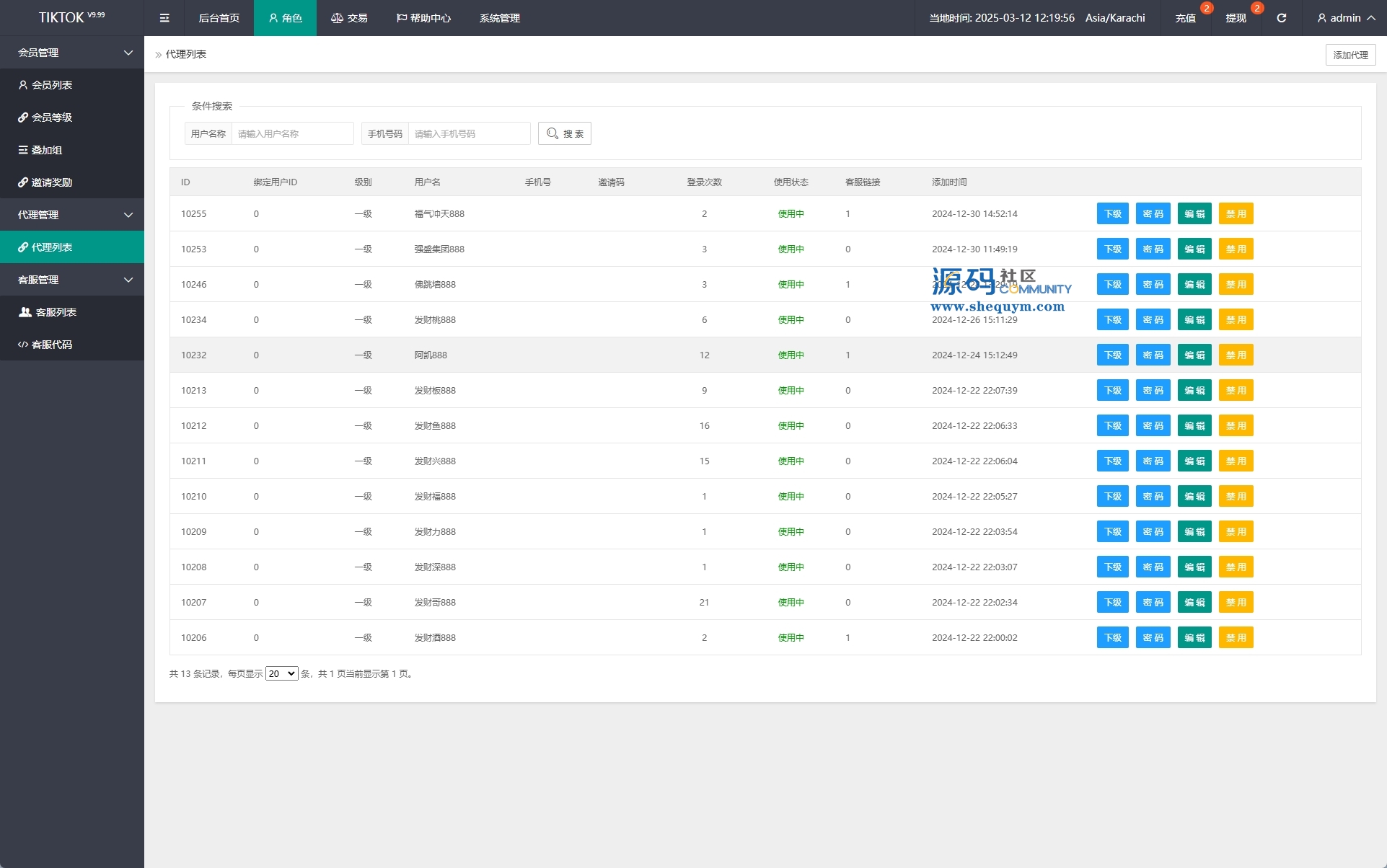The width and height of the screenshot is (1387, 868).
Task: Click 禁用 for 福气冲天888
Action: click(x=1236, y=213)
